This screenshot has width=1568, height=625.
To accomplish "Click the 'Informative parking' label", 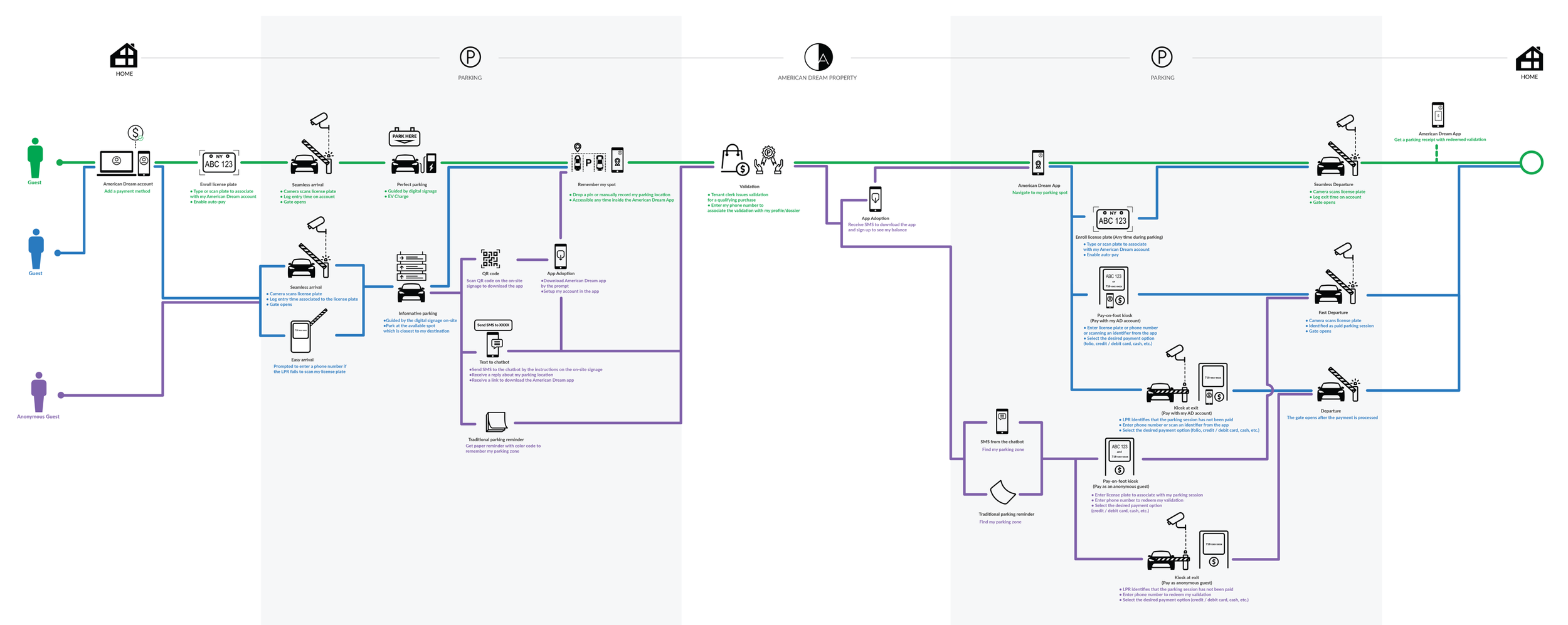I will 418,313.
